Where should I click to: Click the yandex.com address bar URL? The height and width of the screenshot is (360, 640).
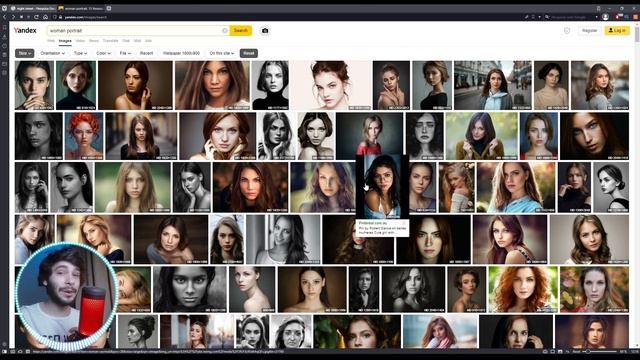86,17
